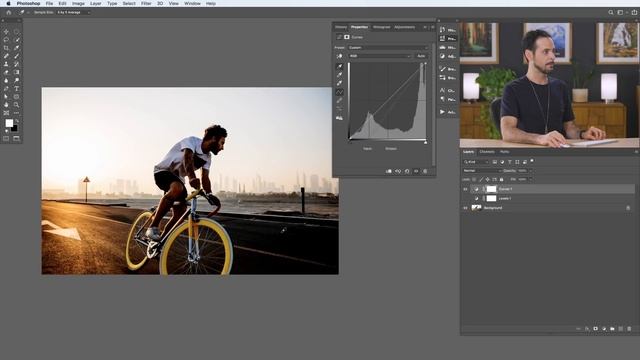Select the Crop tool
The width and height of the screenshot is (640, 360).
point(6,48)
